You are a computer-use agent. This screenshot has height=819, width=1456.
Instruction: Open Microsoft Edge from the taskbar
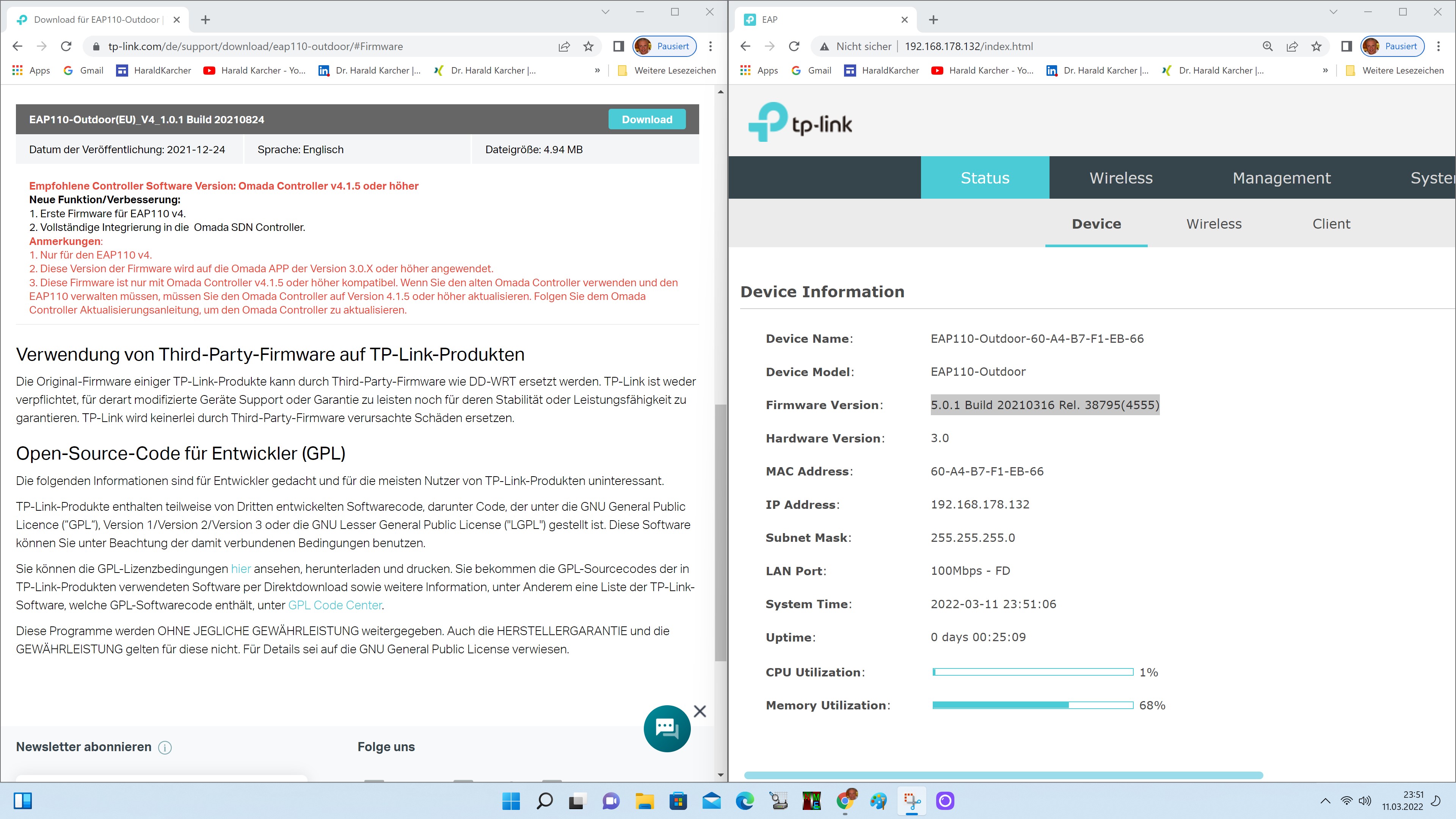745,801
